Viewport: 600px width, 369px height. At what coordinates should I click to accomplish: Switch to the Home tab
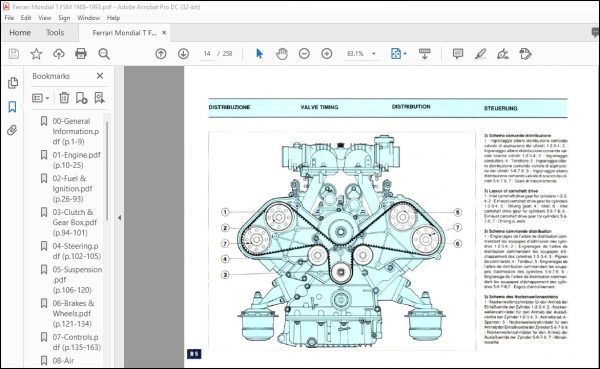[20, 33]
